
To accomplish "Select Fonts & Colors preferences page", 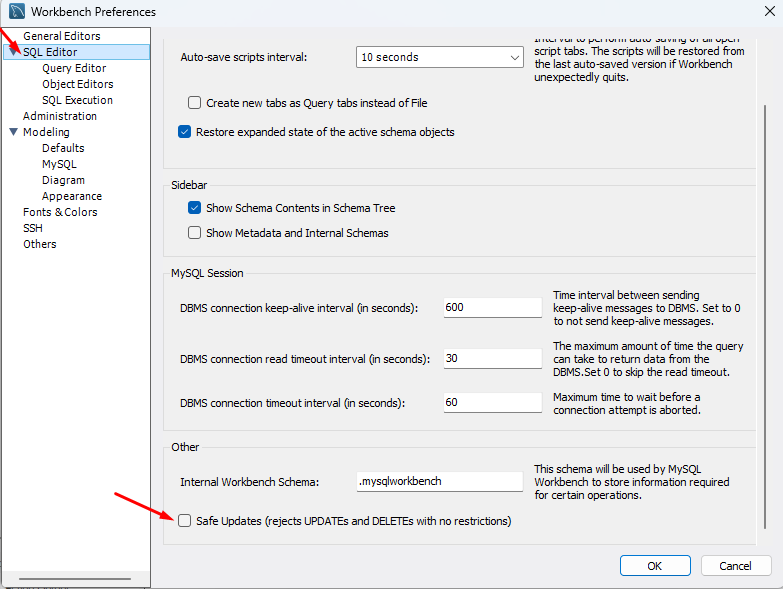I will pyautogui.click(x=60, y=212).
